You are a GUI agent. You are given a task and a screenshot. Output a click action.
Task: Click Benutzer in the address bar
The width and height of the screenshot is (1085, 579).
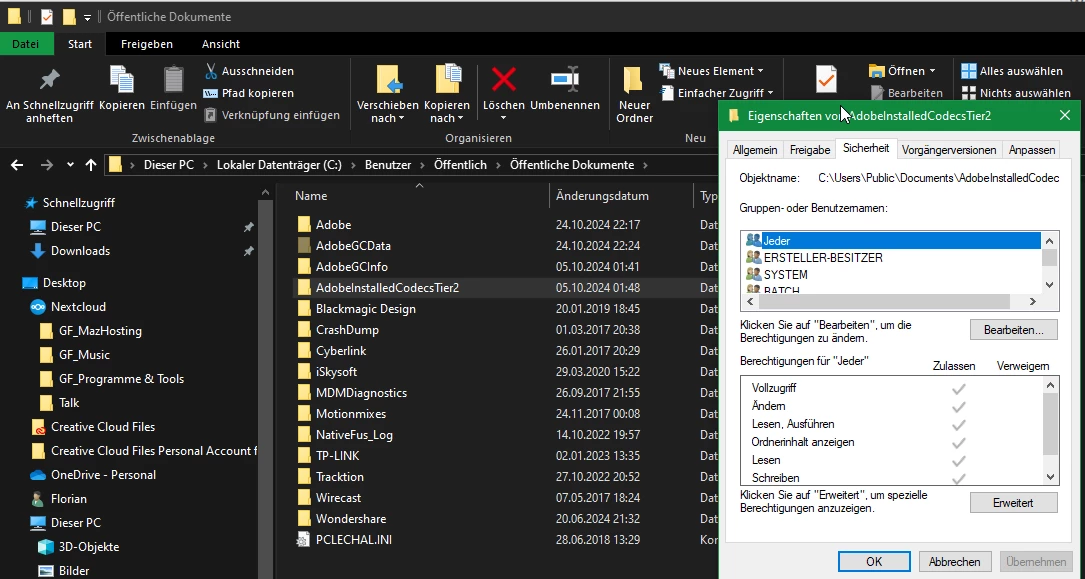click(x=388, y=165)
